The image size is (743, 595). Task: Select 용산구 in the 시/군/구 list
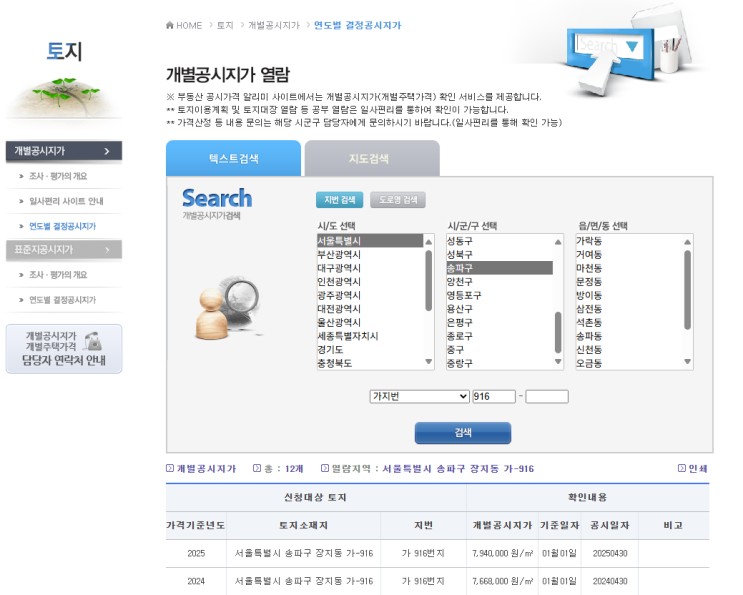499,309
